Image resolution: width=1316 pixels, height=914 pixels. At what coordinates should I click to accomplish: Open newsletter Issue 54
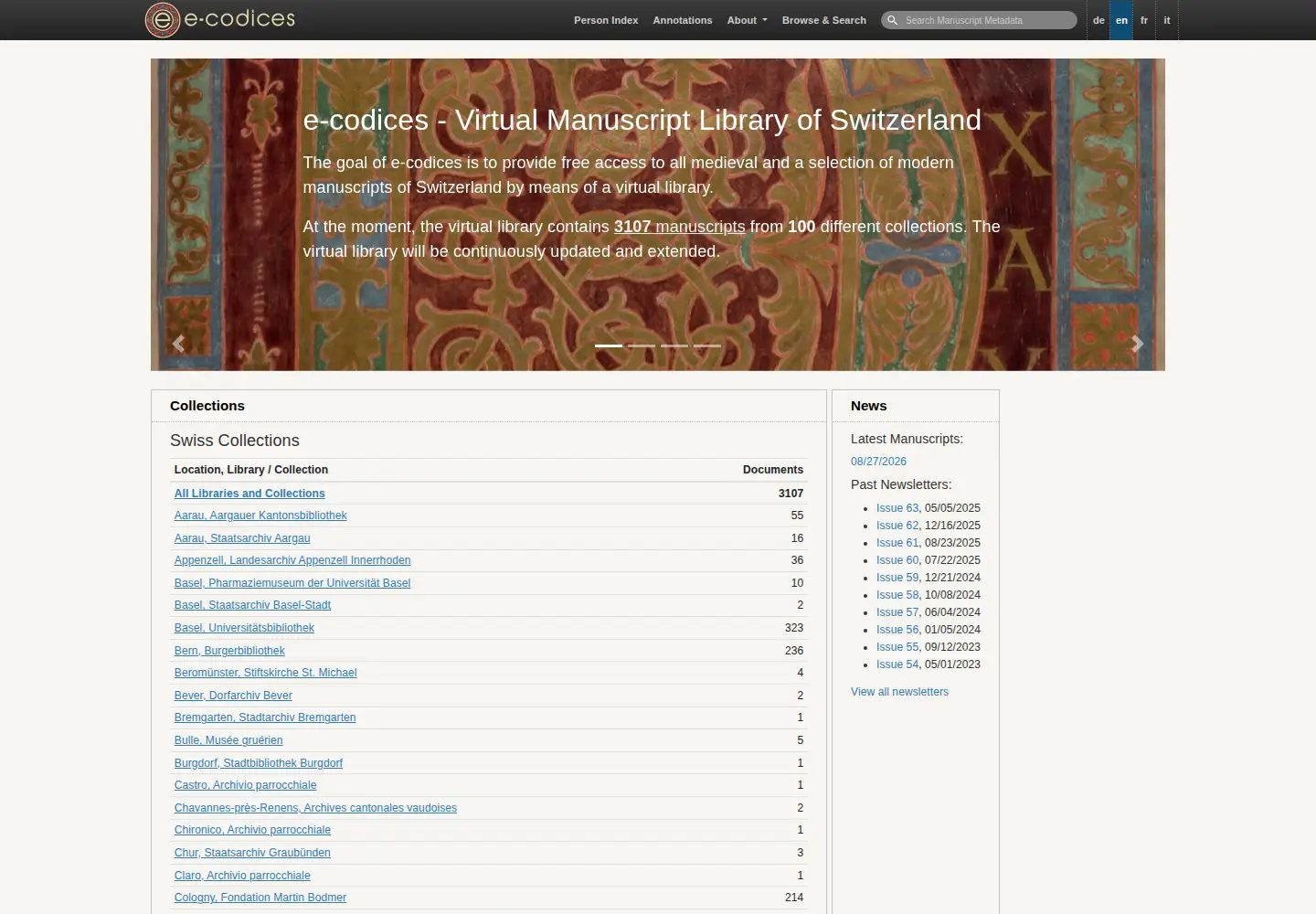897,664
